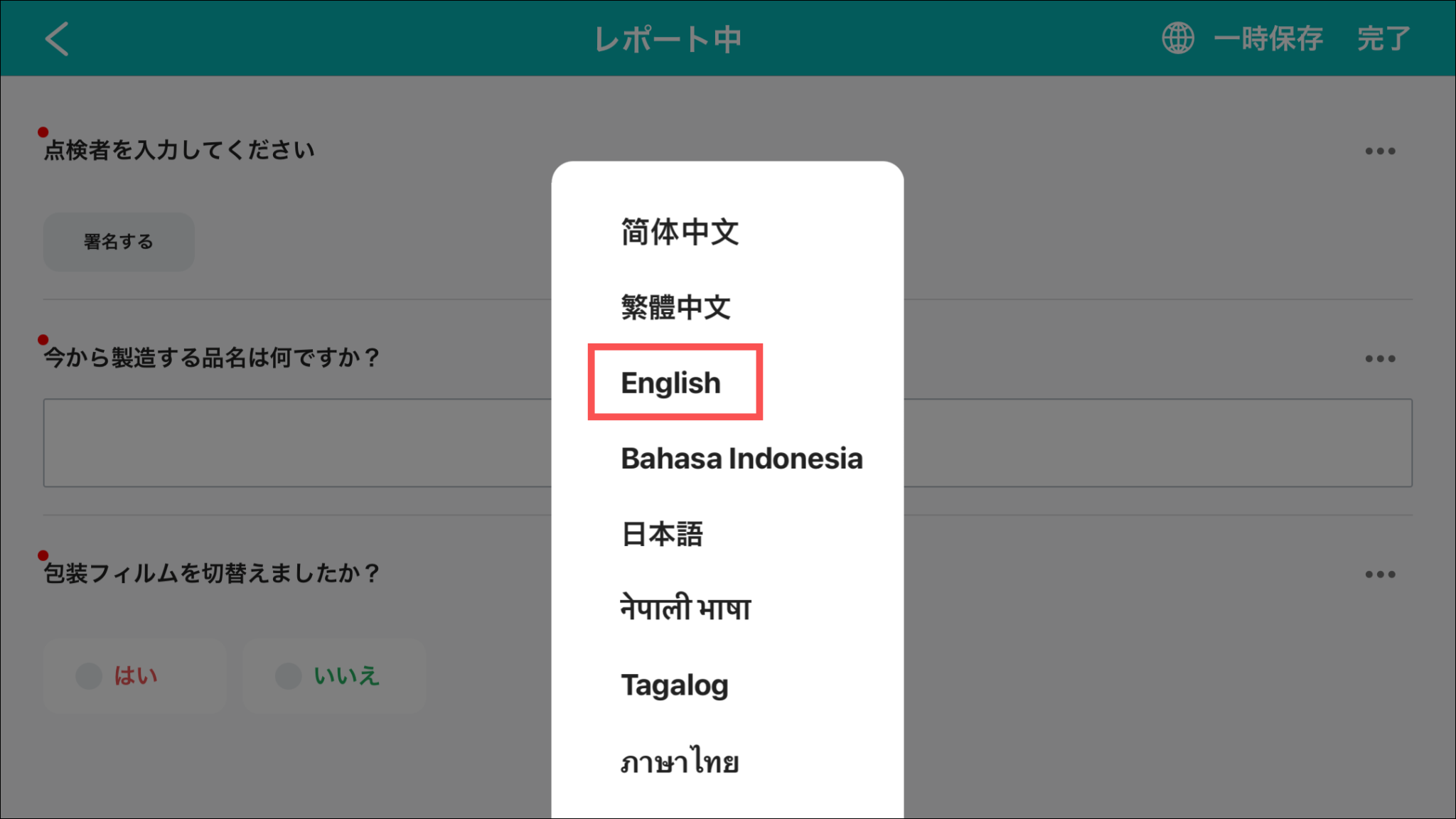Click the product name text field
This screenshot has width=1456, height=819.
(x=297, y=443)
